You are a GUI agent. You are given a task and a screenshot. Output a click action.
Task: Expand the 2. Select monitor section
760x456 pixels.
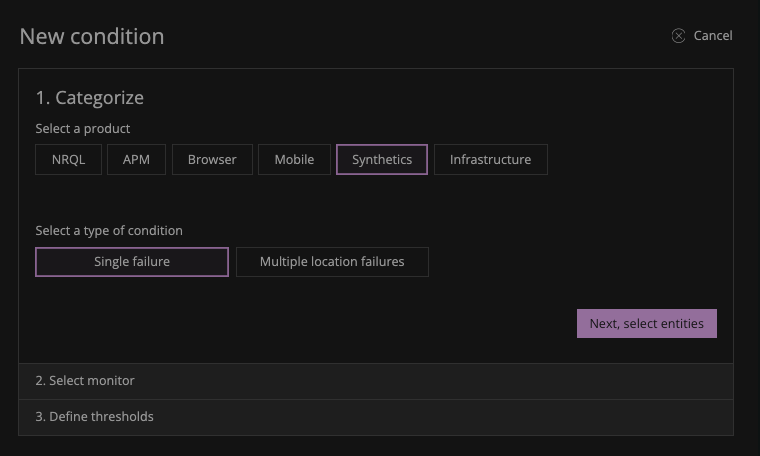point(85,381)
